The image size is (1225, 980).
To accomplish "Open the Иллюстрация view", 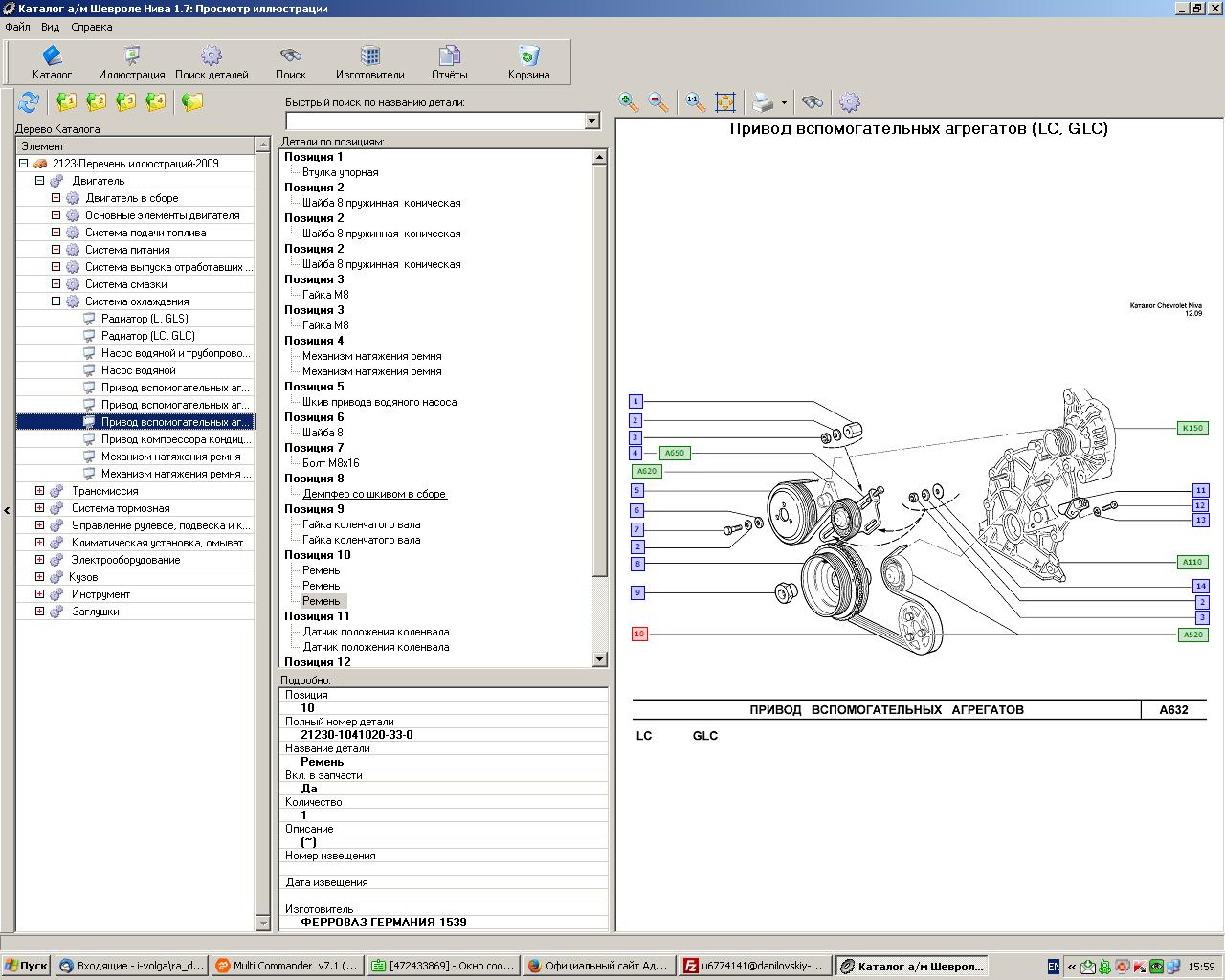I will pos(131,62).
